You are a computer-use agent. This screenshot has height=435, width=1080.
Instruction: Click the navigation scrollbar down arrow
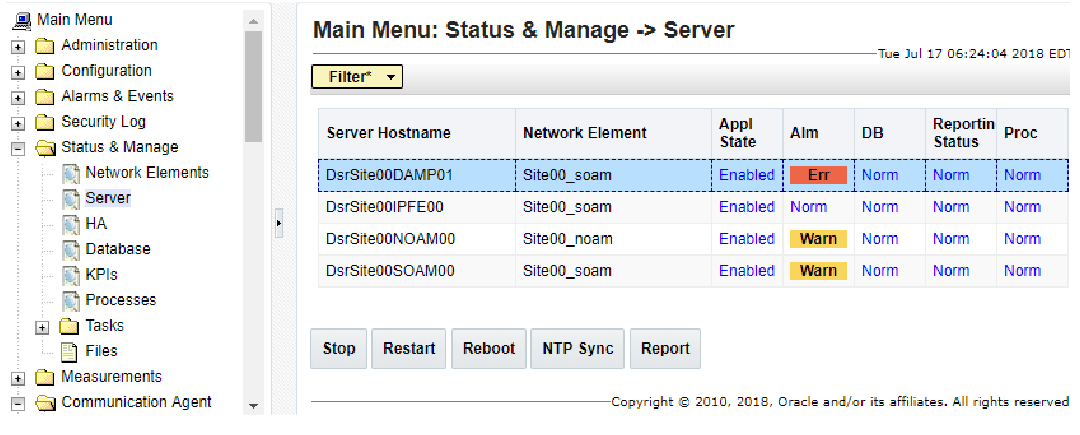click(253, 406)
